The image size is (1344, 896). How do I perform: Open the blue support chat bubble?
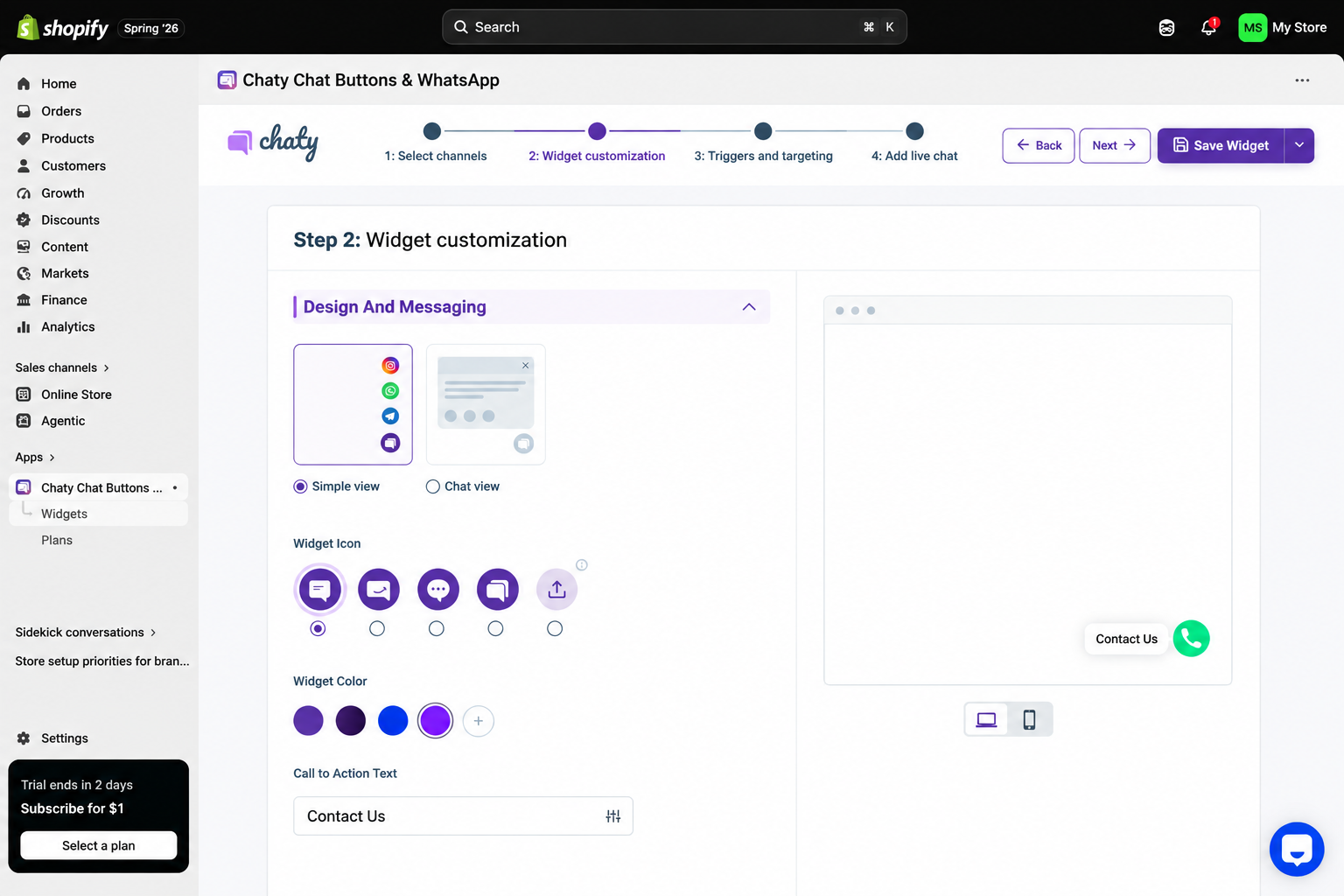1297,849
